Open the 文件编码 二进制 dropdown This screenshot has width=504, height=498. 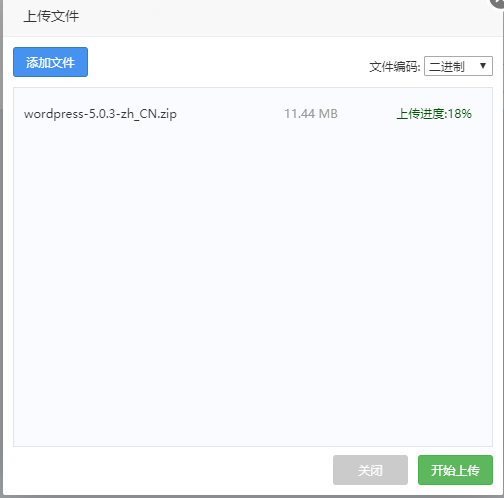click(x=458, y=66)
